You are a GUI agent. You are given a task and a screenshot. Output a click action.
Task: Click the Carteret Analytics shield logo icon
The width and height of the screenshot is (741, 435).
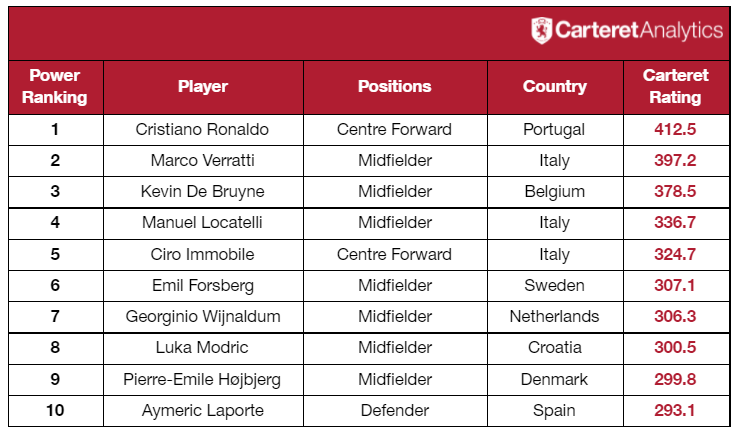click(x=541, y=31)
